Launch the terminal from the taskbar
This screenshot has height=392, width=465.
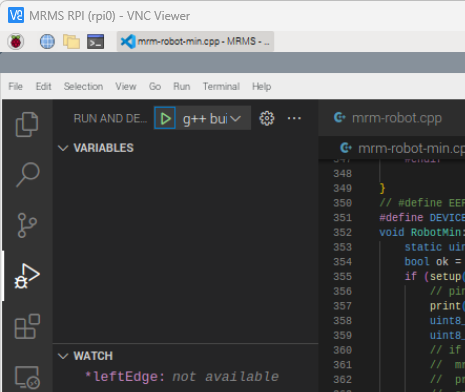click(96, 42)
